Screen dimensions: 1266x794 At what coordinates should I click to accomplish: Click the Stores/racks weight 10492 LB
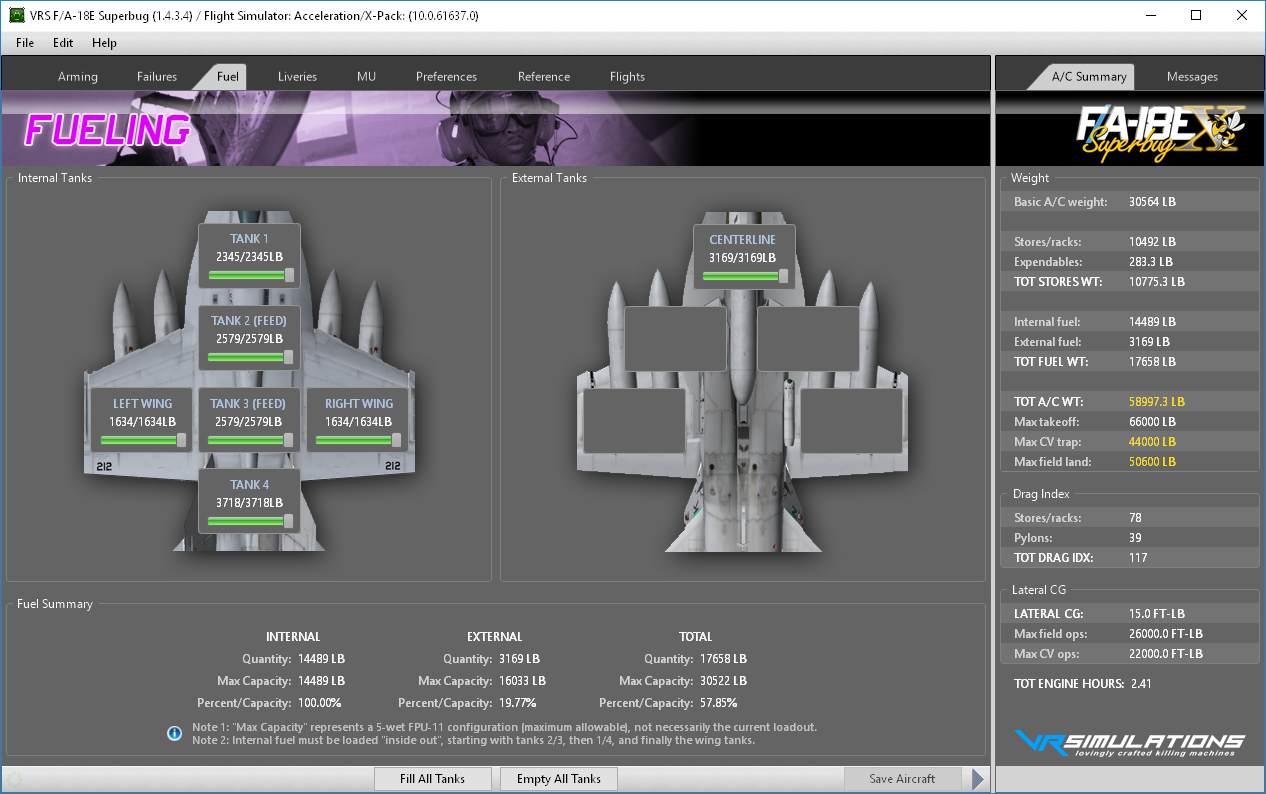[1152, 242]
